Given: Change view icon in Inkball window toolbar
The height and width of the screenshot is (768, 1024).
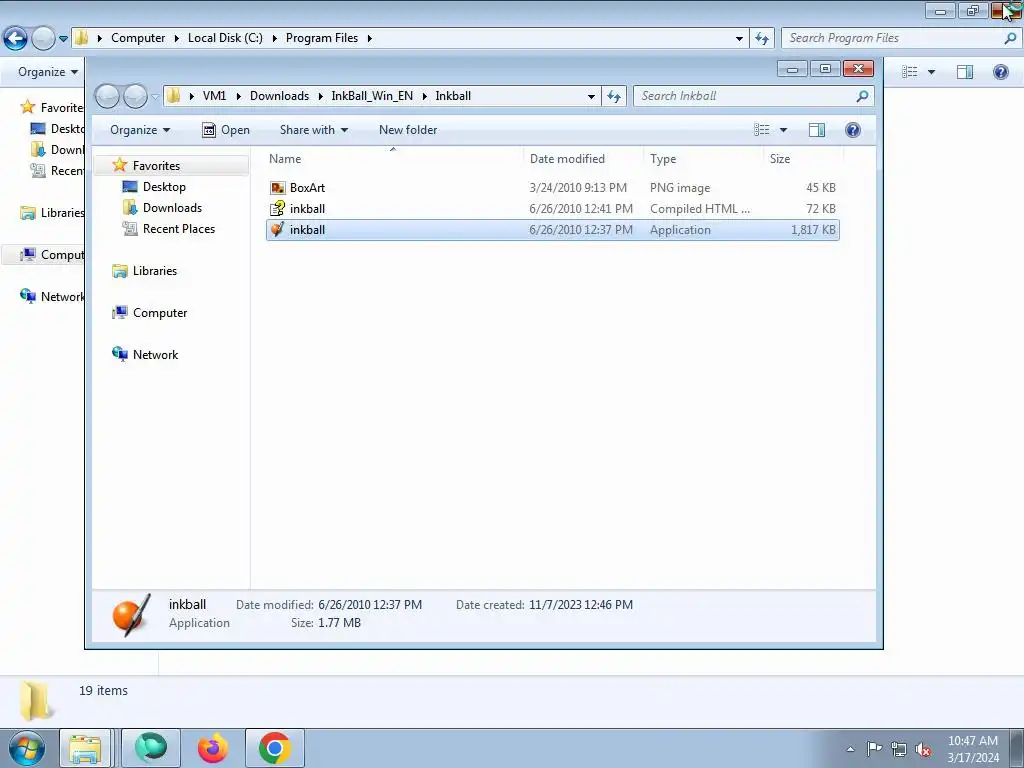Looking at the screenshot, I should click(761, 130).
